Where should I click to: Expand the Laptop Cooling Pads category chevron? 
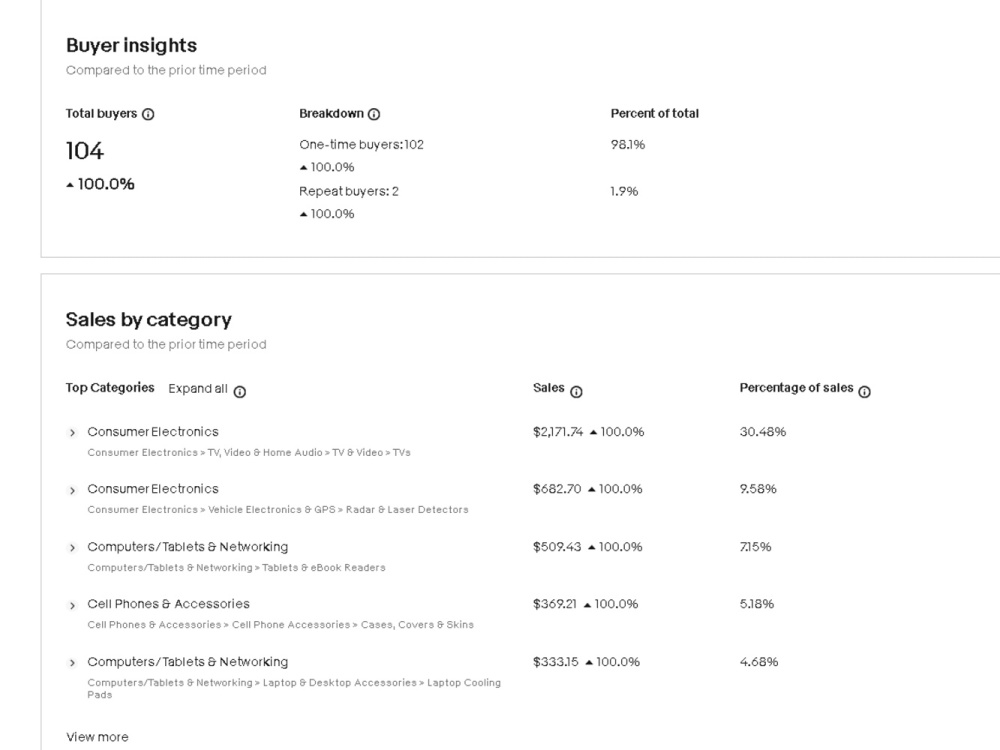click(72, 663)
